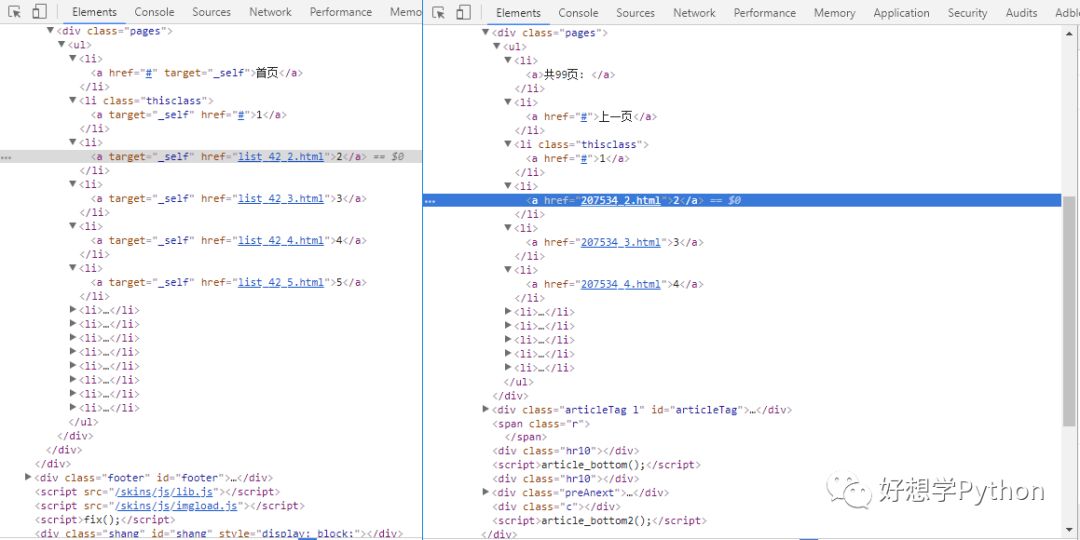Image resolution: width=1080 pixels, height=540 pixels.
Task: Open Console tab in right DevTools
Action: 579,12
